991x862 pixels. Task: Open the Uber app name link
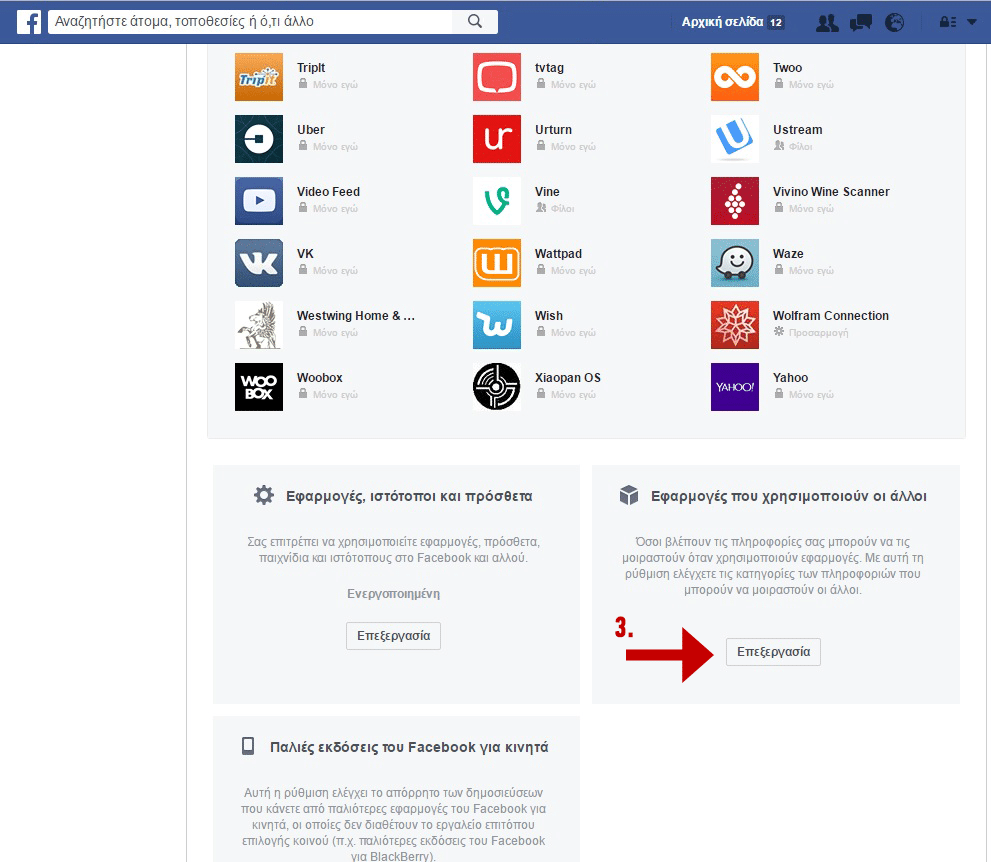pyautogui.click(x=311, y=130)
